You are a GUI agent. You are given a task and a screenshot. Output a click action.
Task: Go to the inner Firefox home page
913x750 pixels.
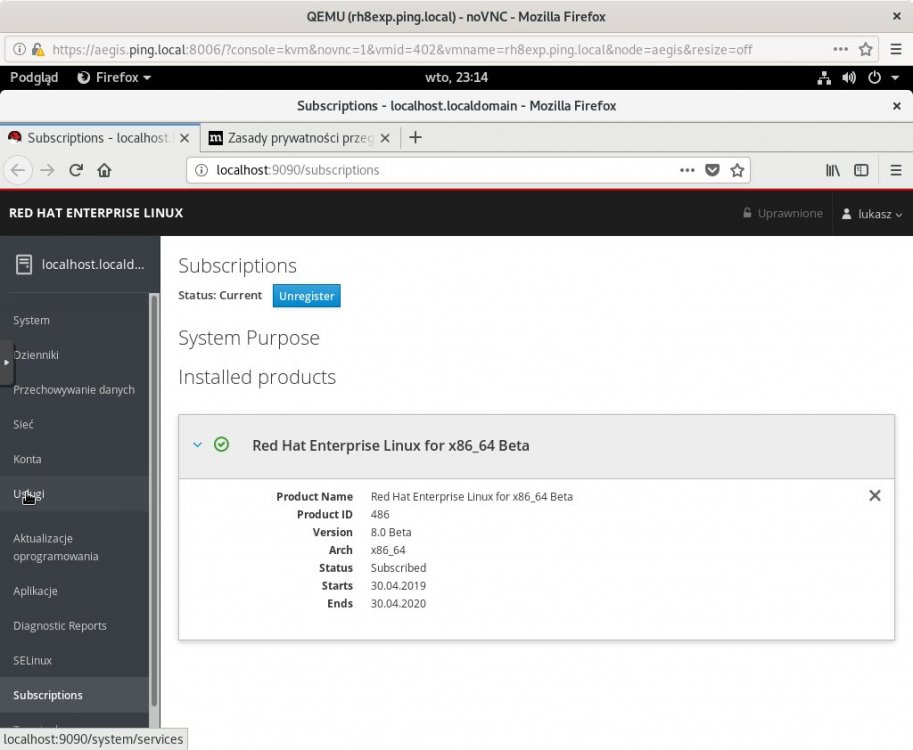pos(104,171)
